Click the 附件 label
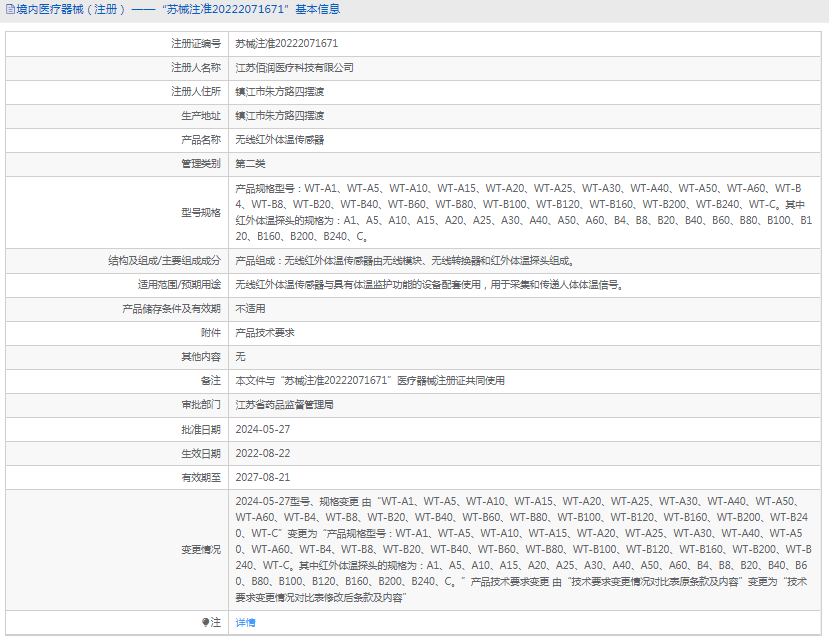829x640 pixels. pos(210,333)
